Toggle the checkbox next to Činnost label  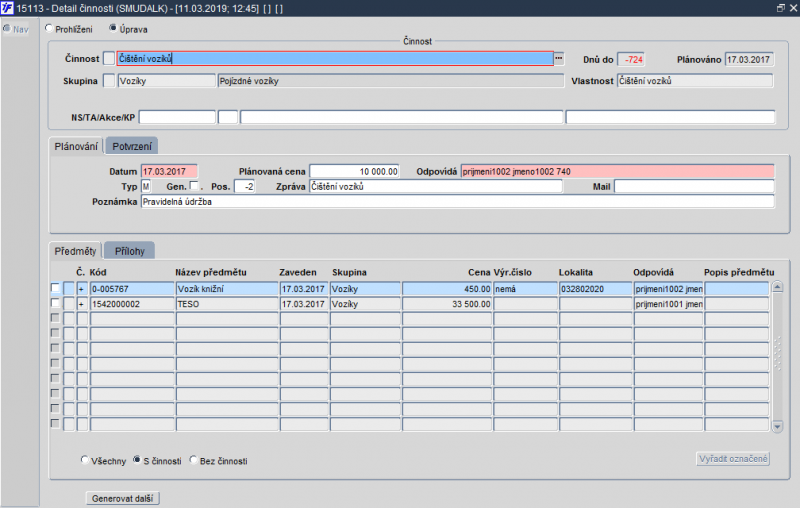pyautogui.click(x=109, y=59)
